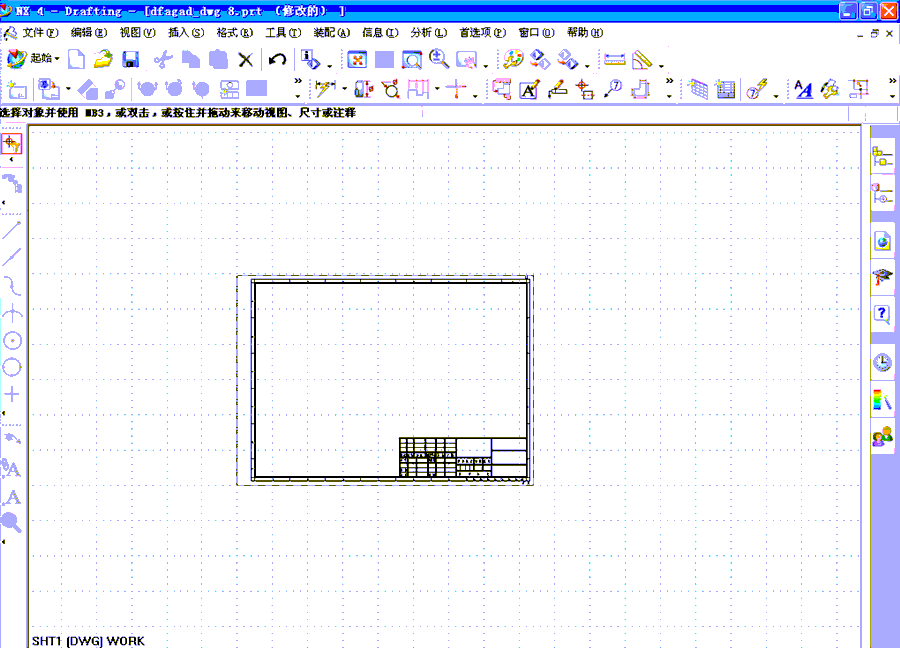Click the Save floppy disk icon
Image resolution: width=900 pixels, height=648 pixels.
(x=131, y=59)
